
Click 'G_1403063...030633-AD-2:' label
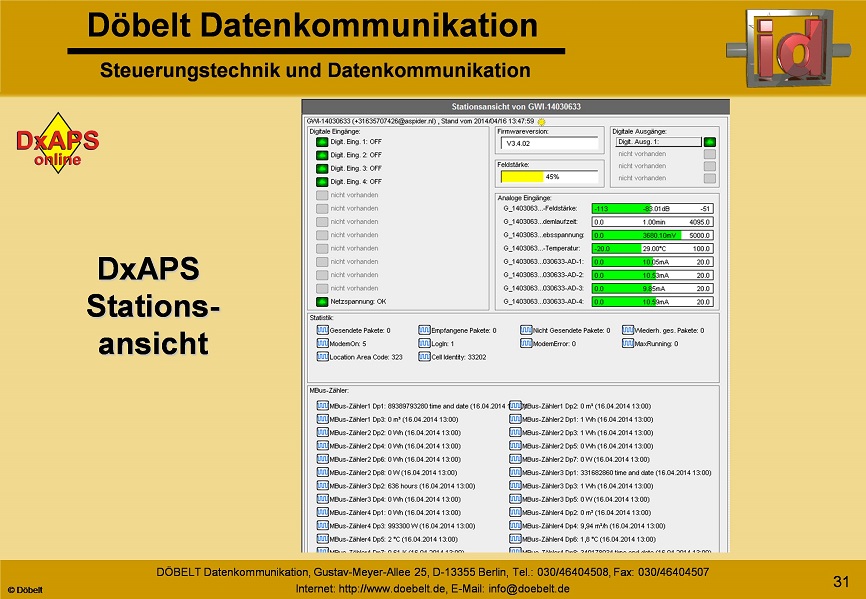[543, 275]
